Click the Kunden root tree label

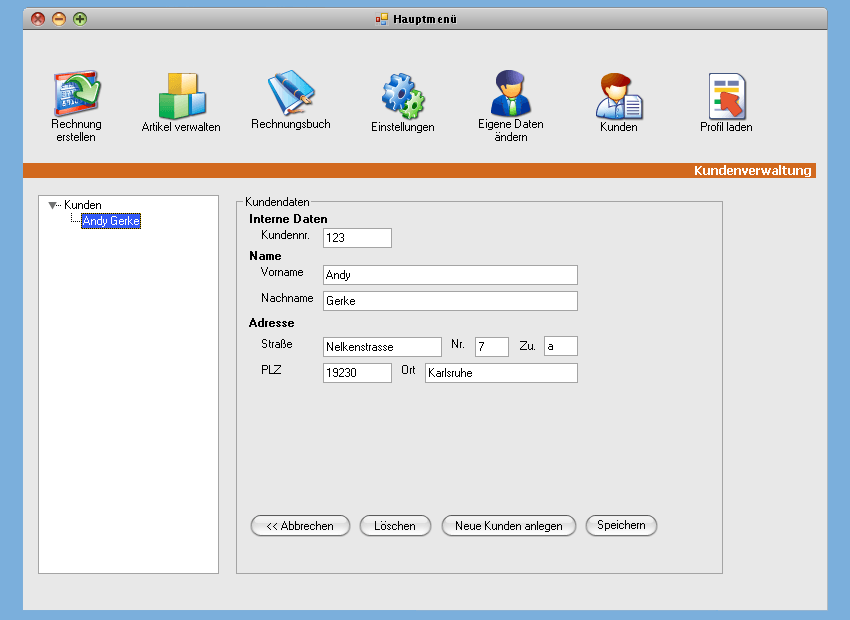(x=82, y=205)
